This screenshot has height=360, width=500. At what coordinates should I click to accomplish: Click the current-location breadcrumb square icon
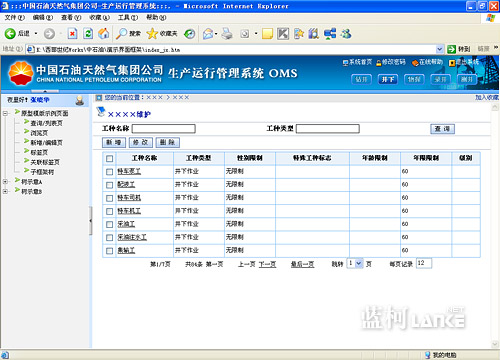click(x=99, y=98)
